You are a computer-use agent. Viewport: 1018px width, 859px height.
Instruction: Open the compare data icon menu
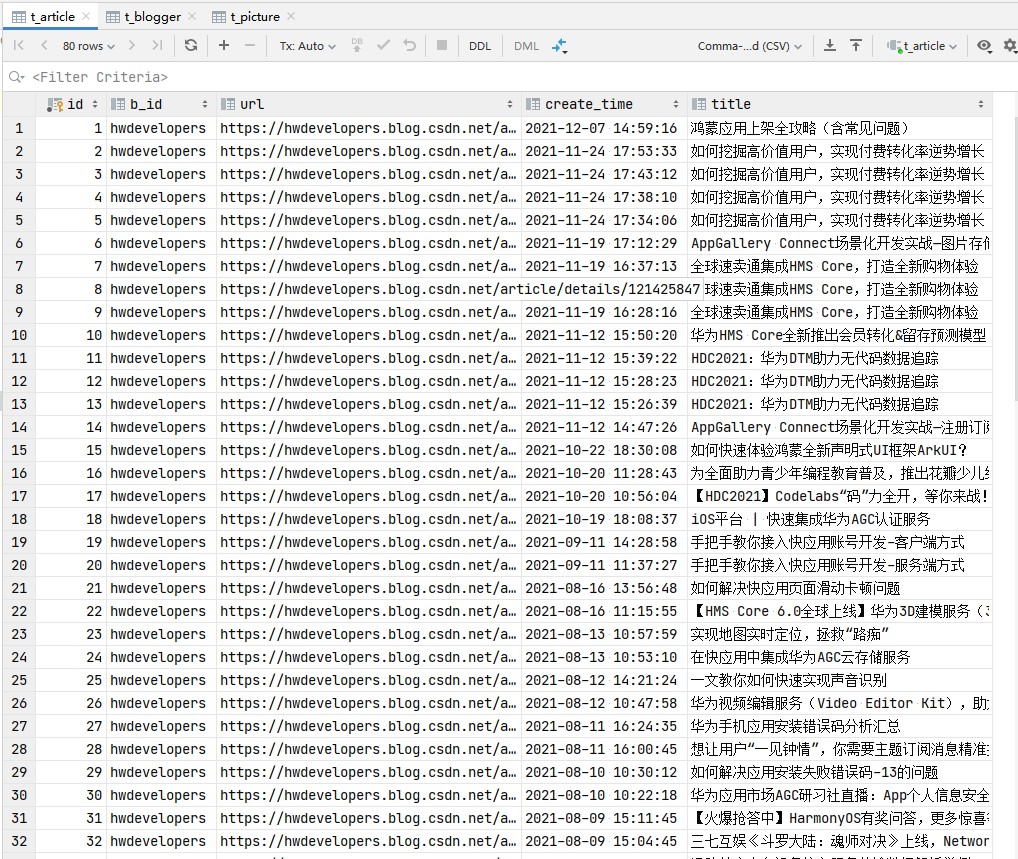(559, 45)
